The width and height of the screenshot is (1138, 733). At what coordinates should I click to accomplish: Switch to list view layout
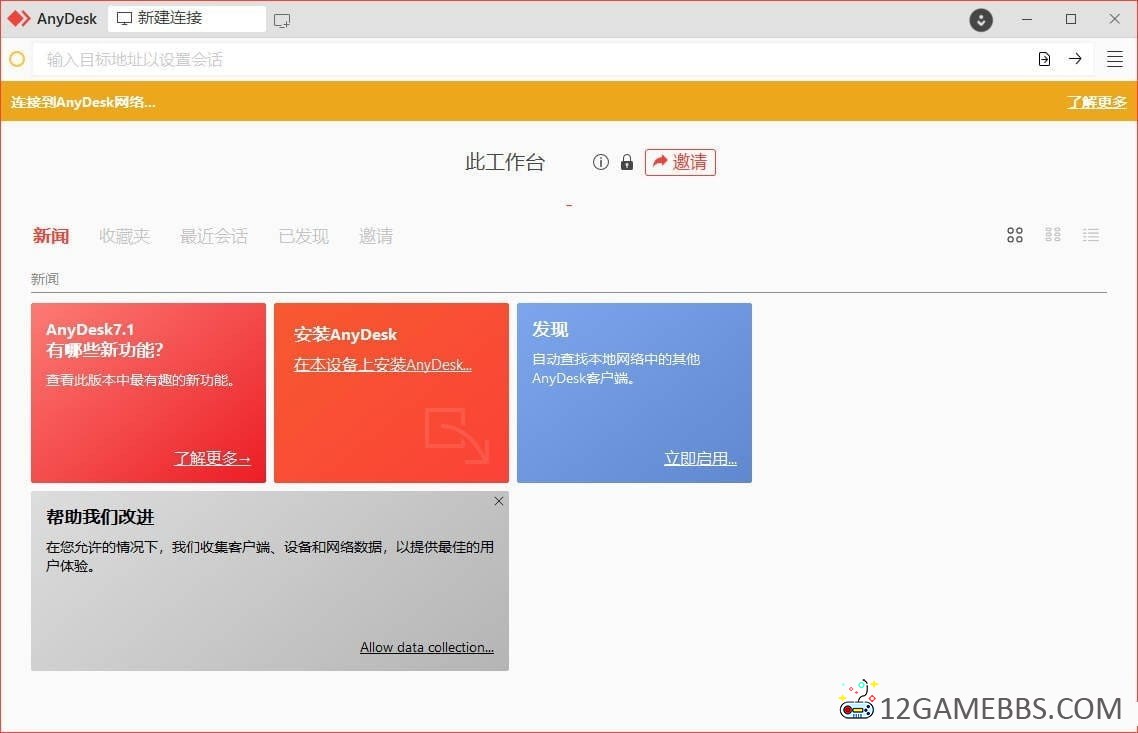point(1090,234)
